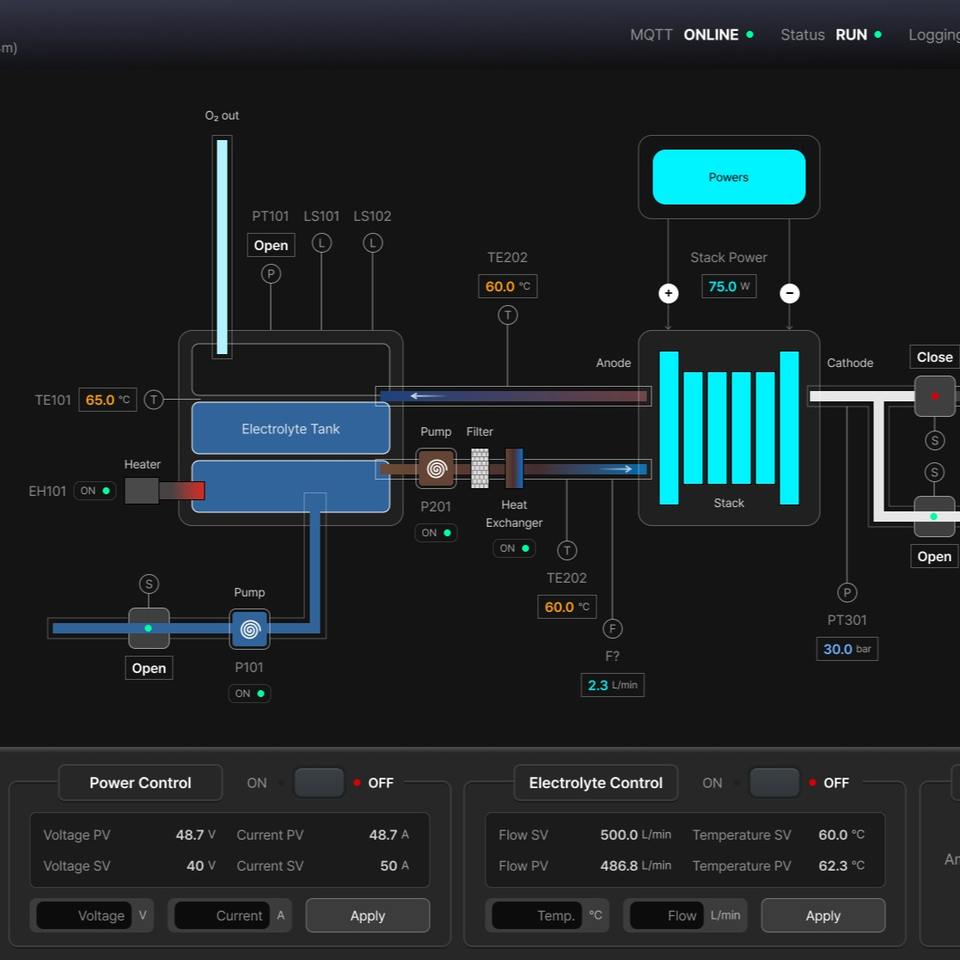Toggle the Electrolyte Control ON/OFF switch

pyautogui.click(x=774, y=783)
